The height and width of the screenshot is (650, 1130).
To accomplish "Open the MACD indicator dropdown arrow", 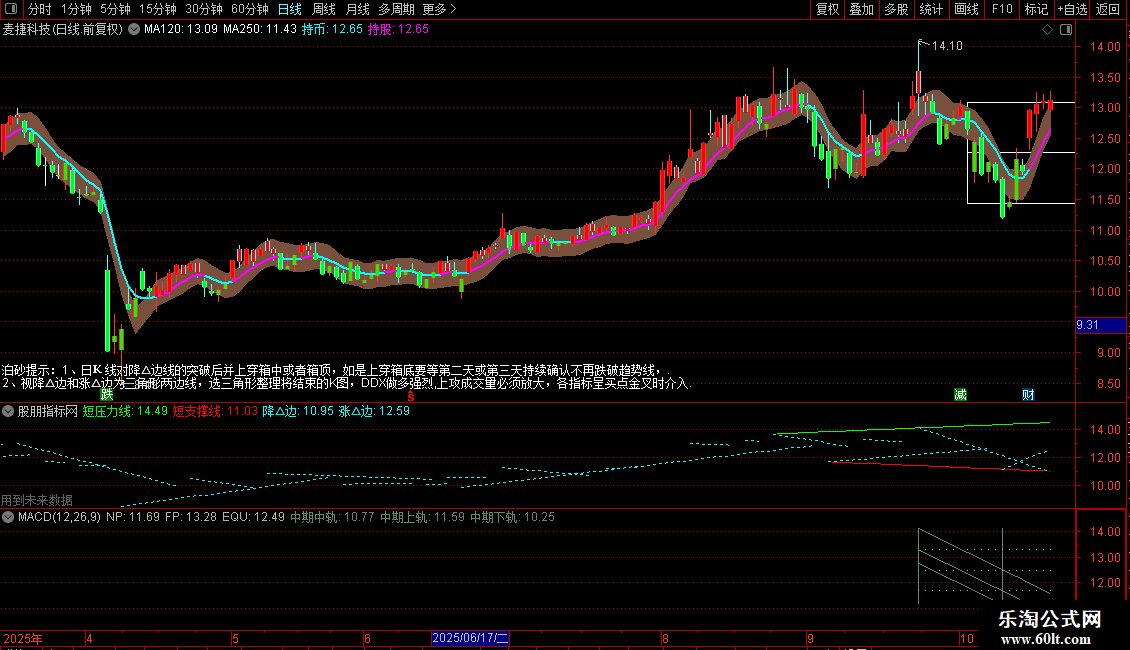I will point(8,517).
